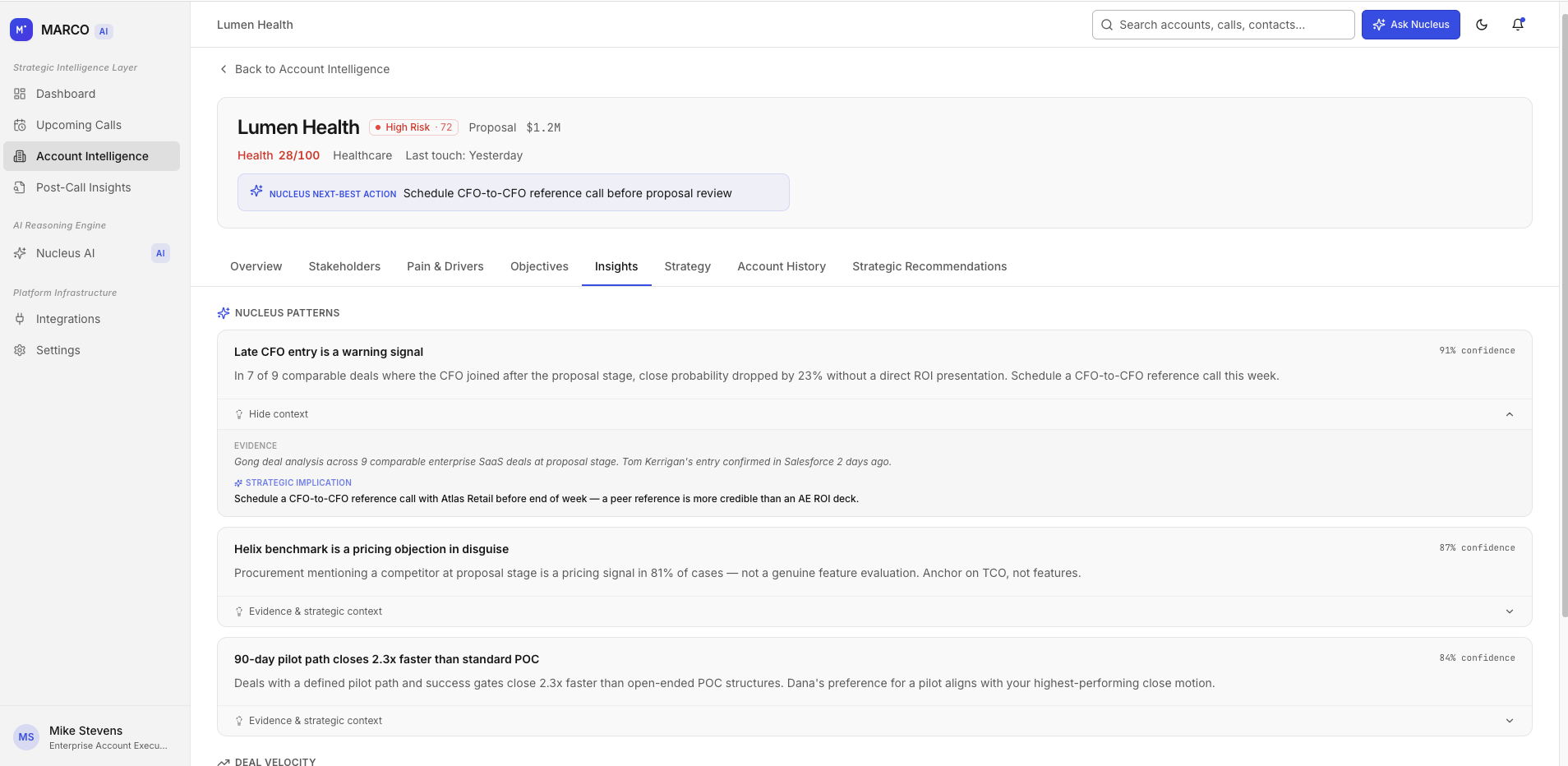Open Evidence & strategic context under Helix benchmark
The image size is (1568, 766).
pos(316,611)
